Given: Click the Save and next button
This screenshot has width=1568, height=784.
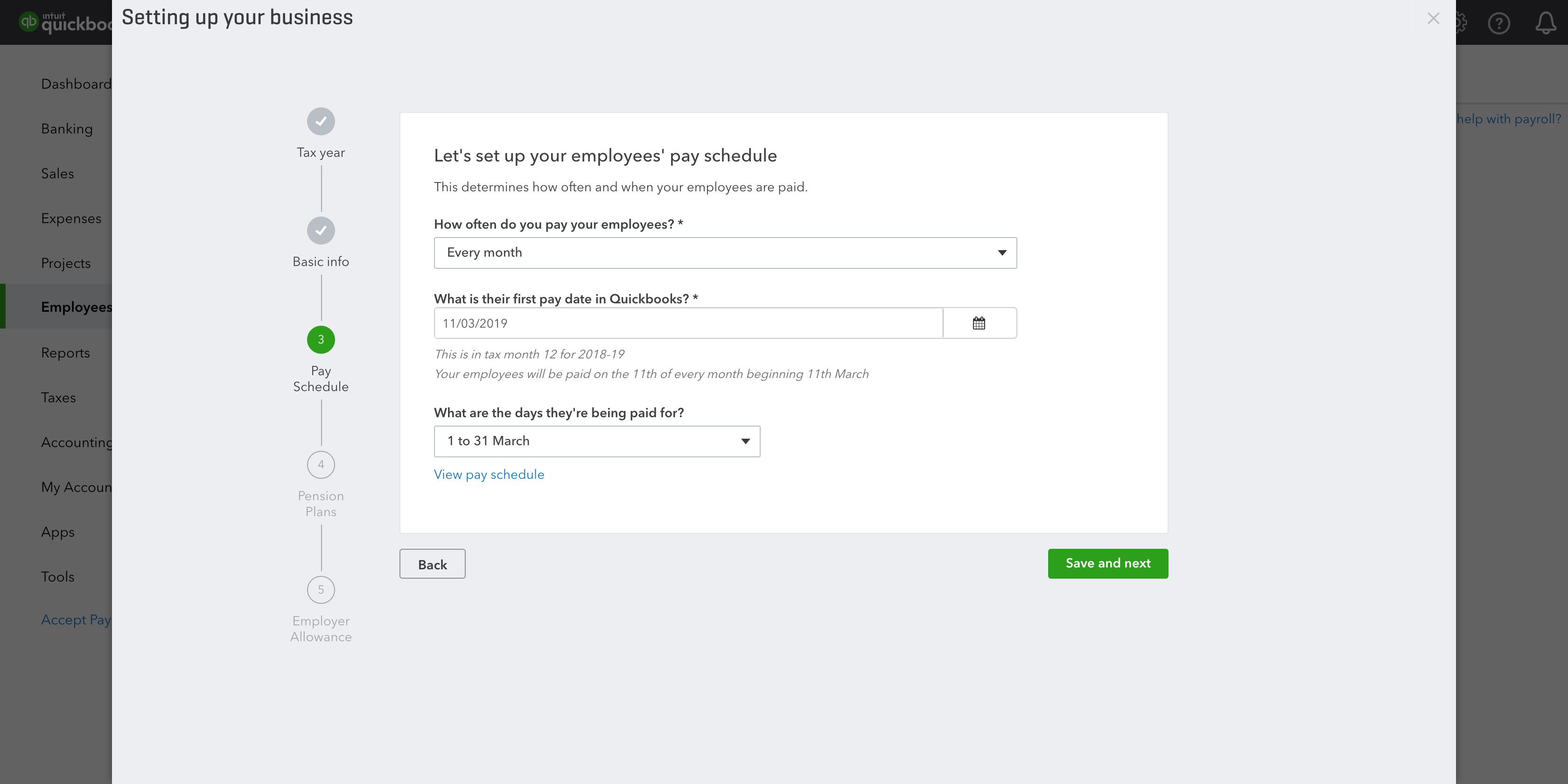Looking at the screenshot, I should 1108,564.
